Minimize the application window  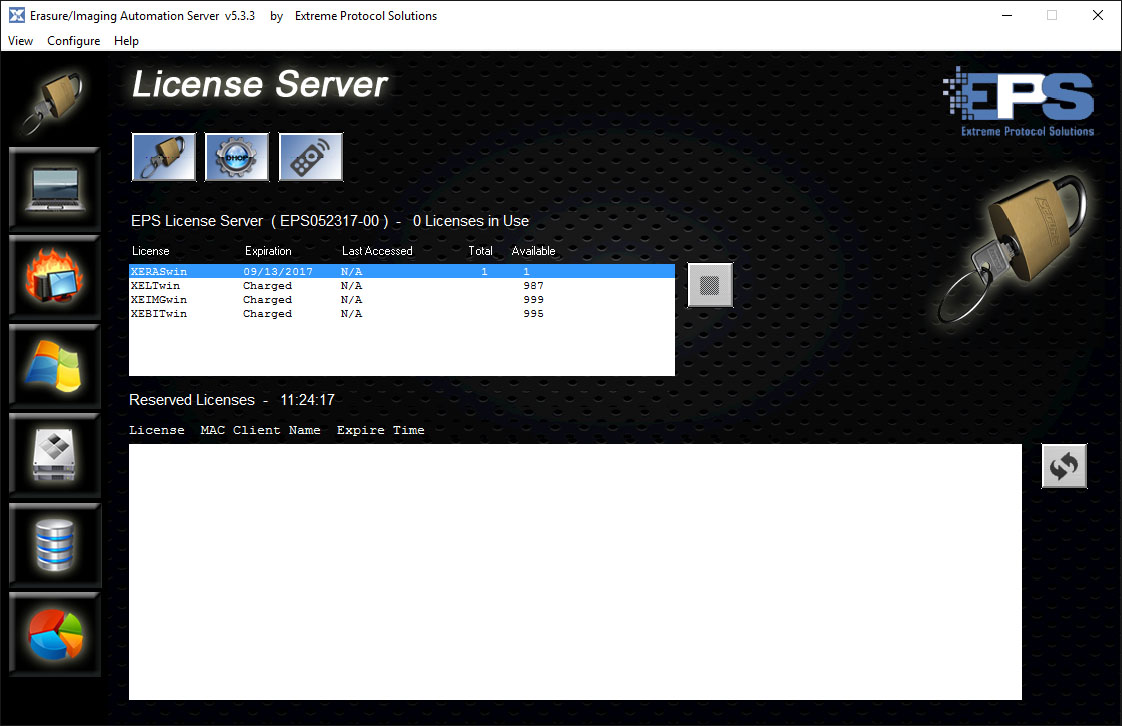click(x=1007, y=15)
